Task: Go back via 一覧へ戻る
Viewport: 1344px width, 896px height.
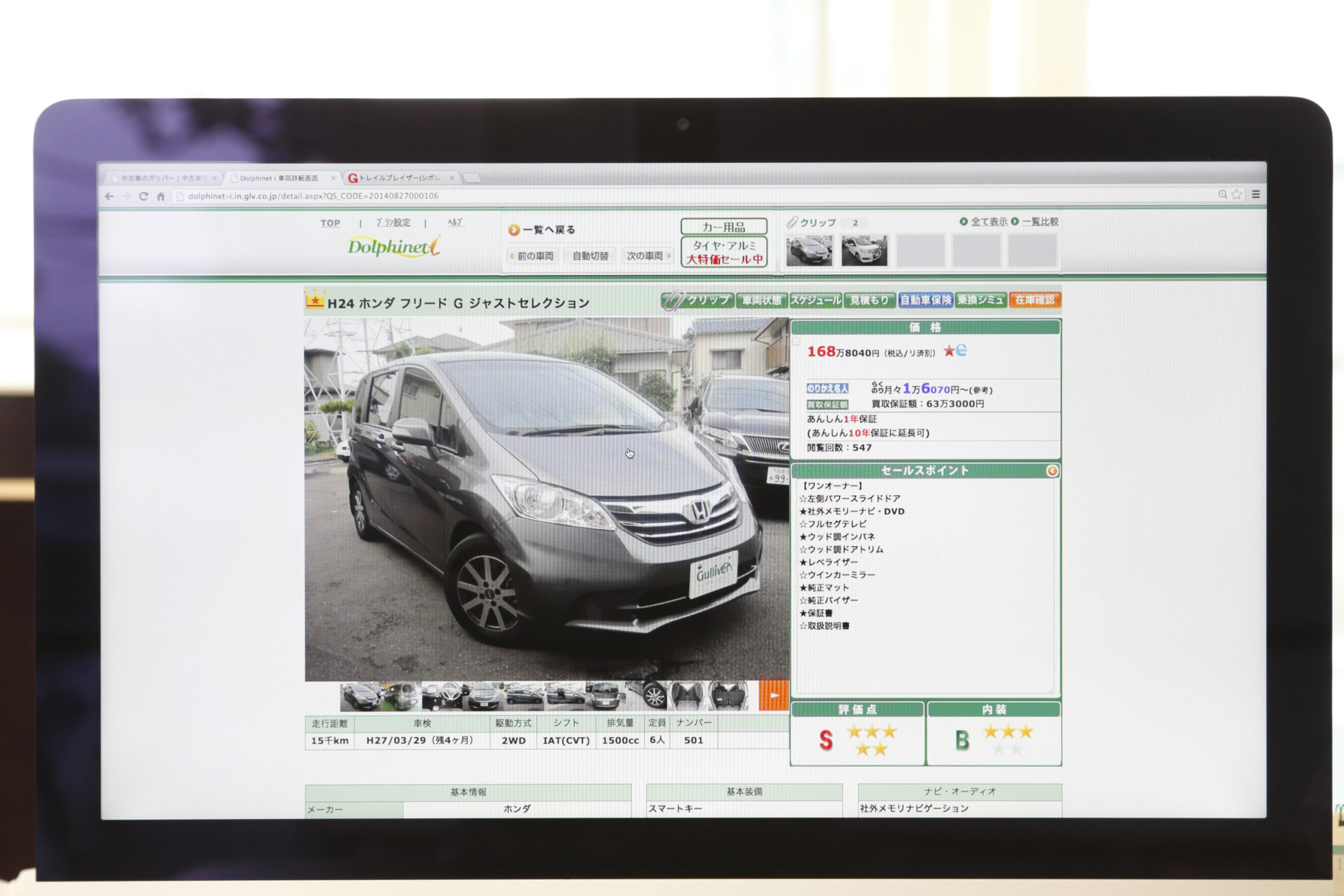Action: [x=541, y=230]
